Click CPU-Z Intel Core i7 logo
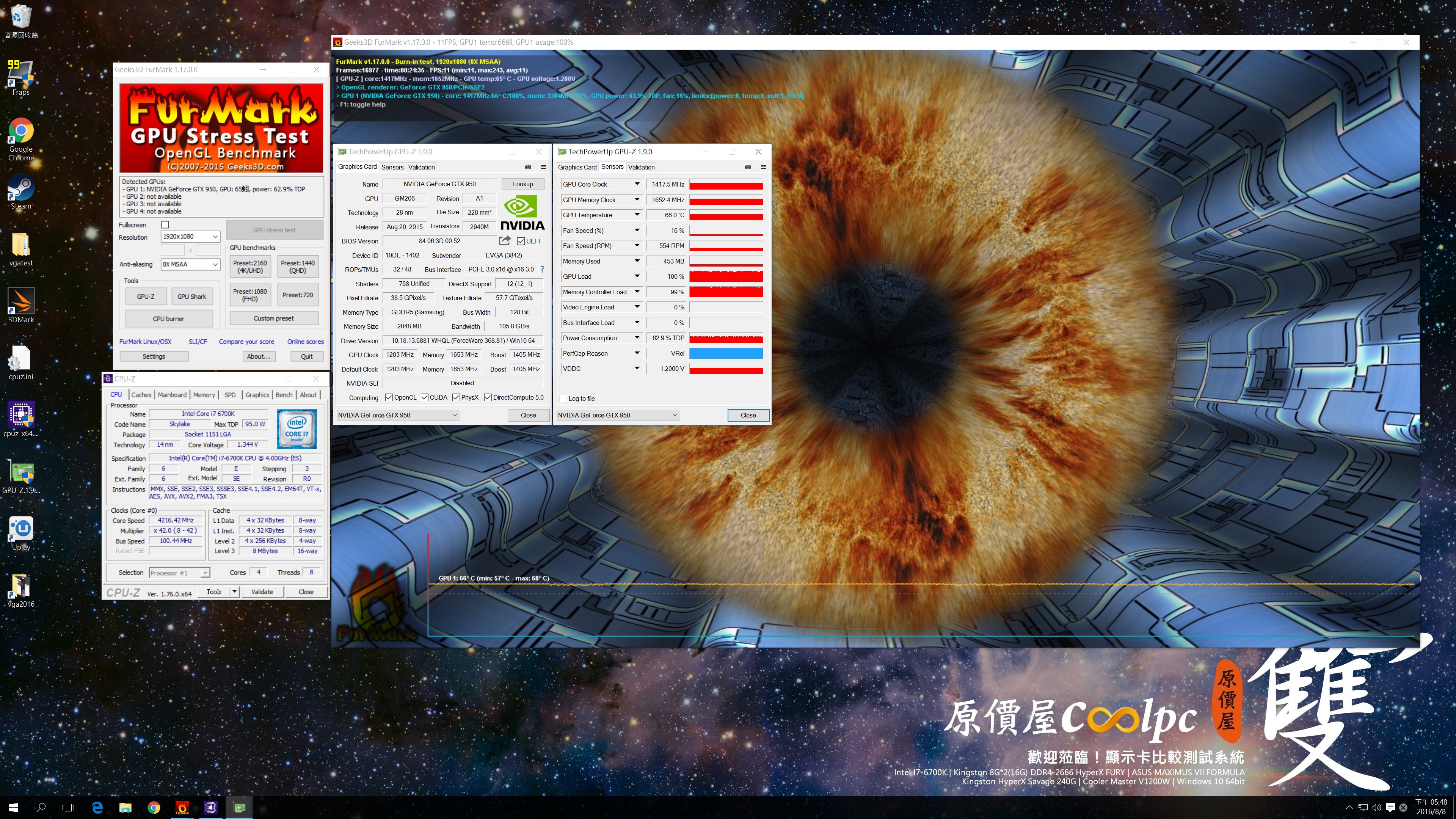Image resolution: width=1456 pixels, height=819 pixels. pyautogui.click(x=297, y=429)
